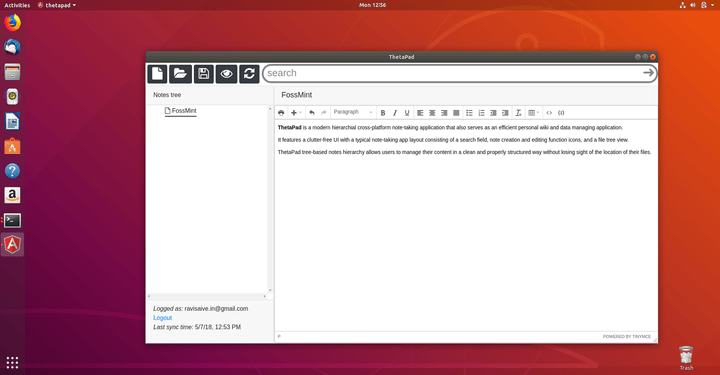
Task: Click the POWERED BY TINYMCE link
Action: point(627,336)
